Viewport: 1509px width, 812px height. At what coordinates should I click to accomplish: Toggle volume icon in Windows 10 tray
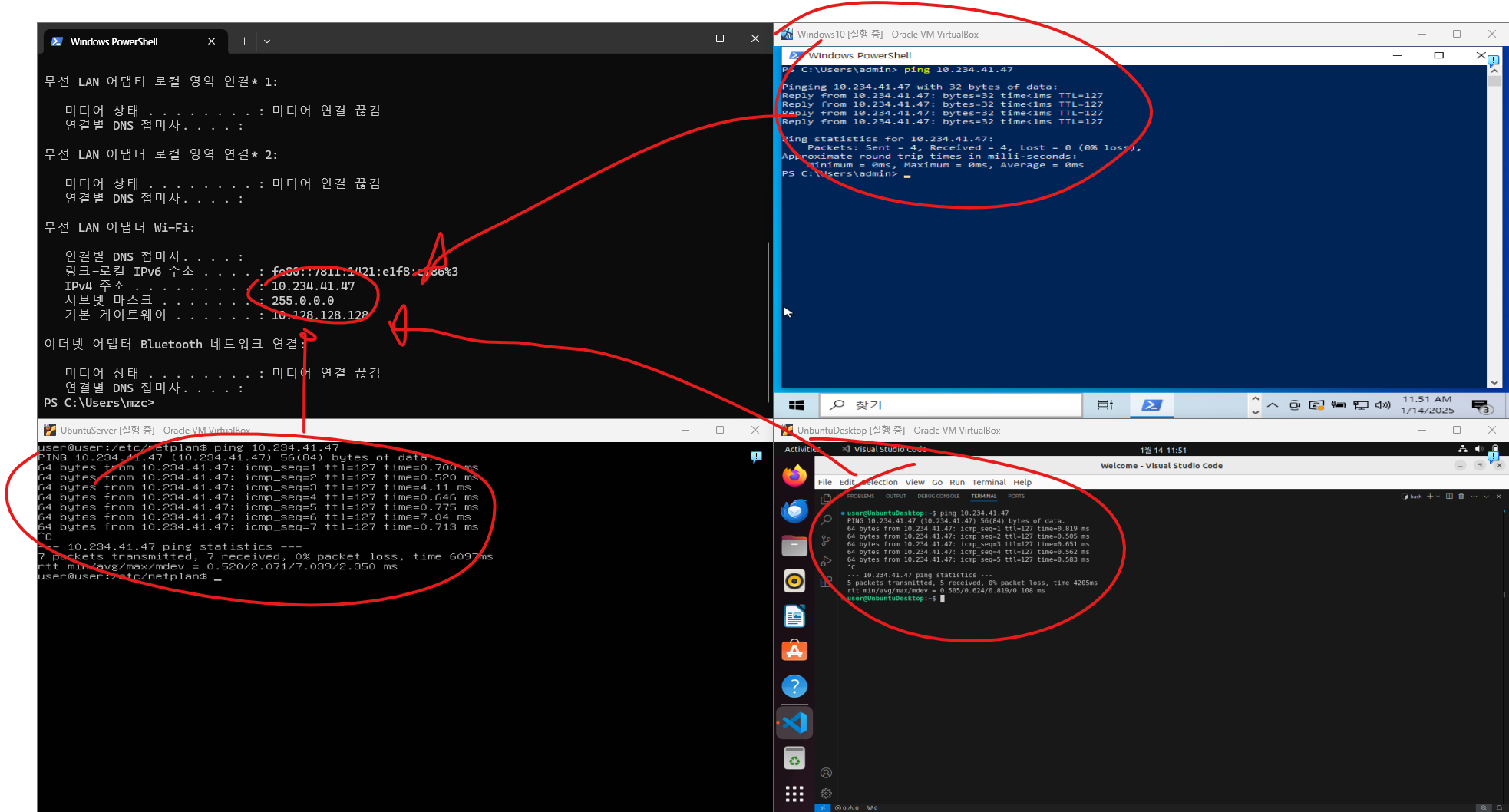[1382, 405]
